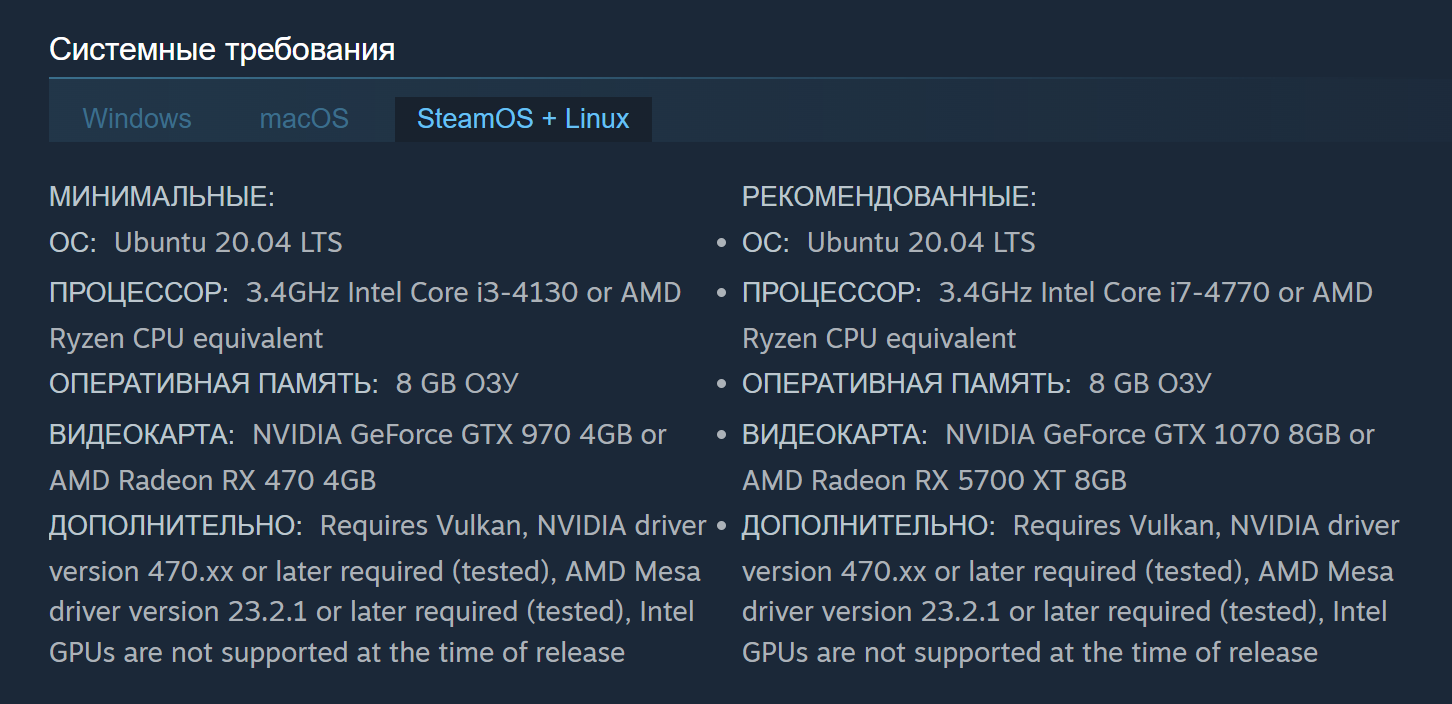Click the recommended ДОПОЛНИТЕЛЬНО label
Image resolution: width=1452 pixels, height=704 pixels.
coord(869,526)
